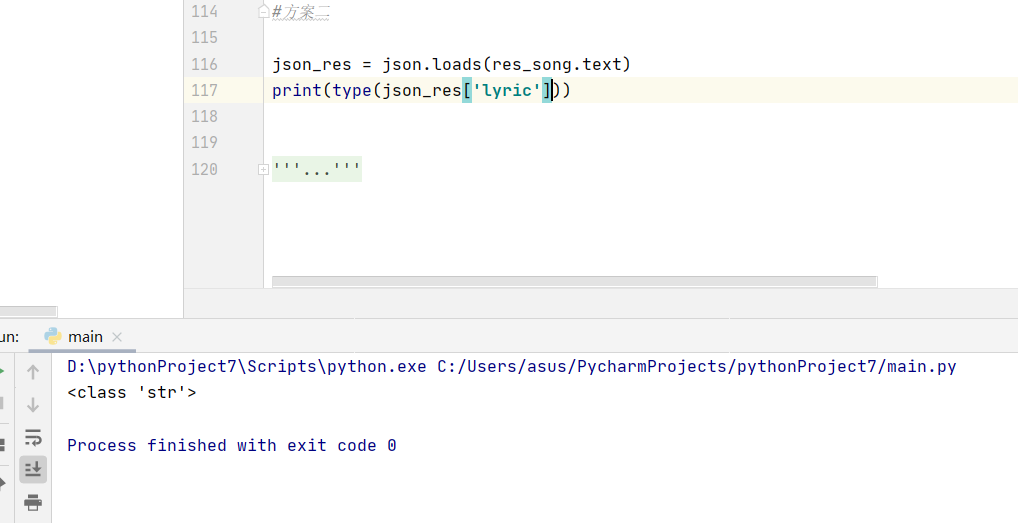Screen dimensions: 1018x523
Task: Select the main run tab
Action: pos(83,337)
